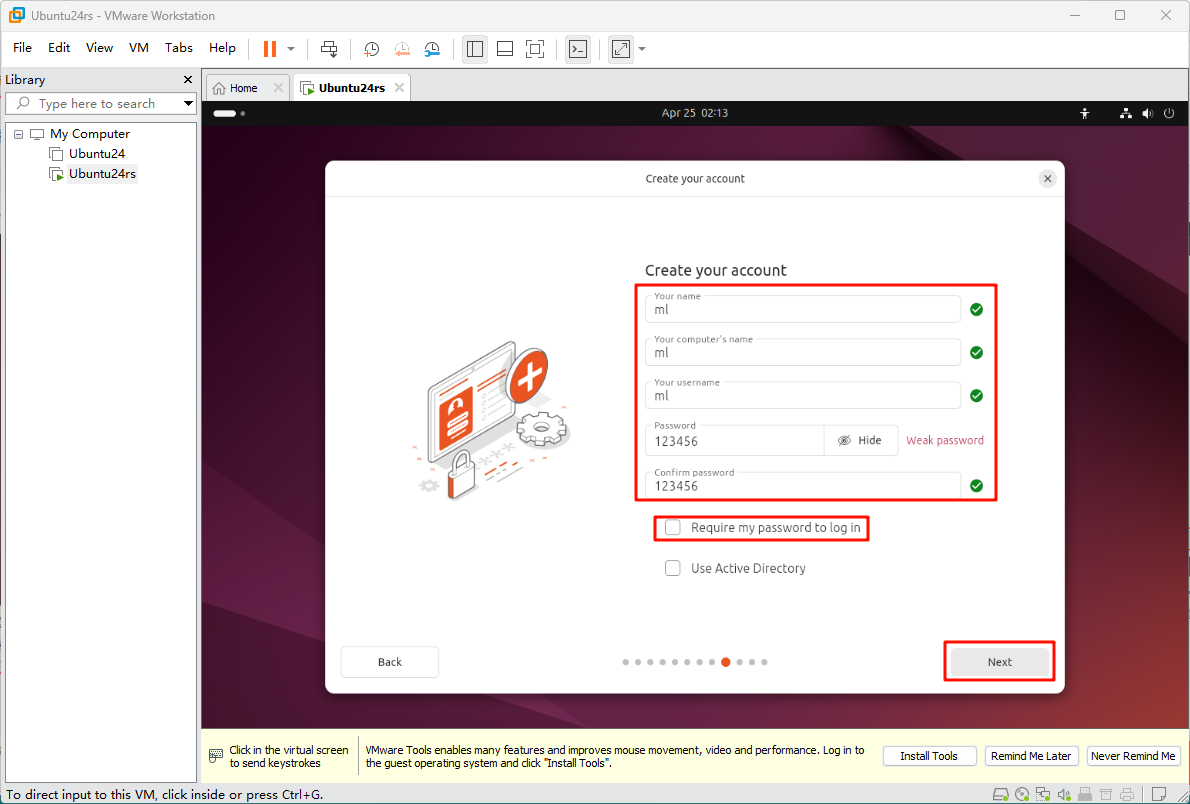Screen dimensions: 1190x804
Task: Click the Ubuntu network status icon
Action: (x=1125, y=113)
